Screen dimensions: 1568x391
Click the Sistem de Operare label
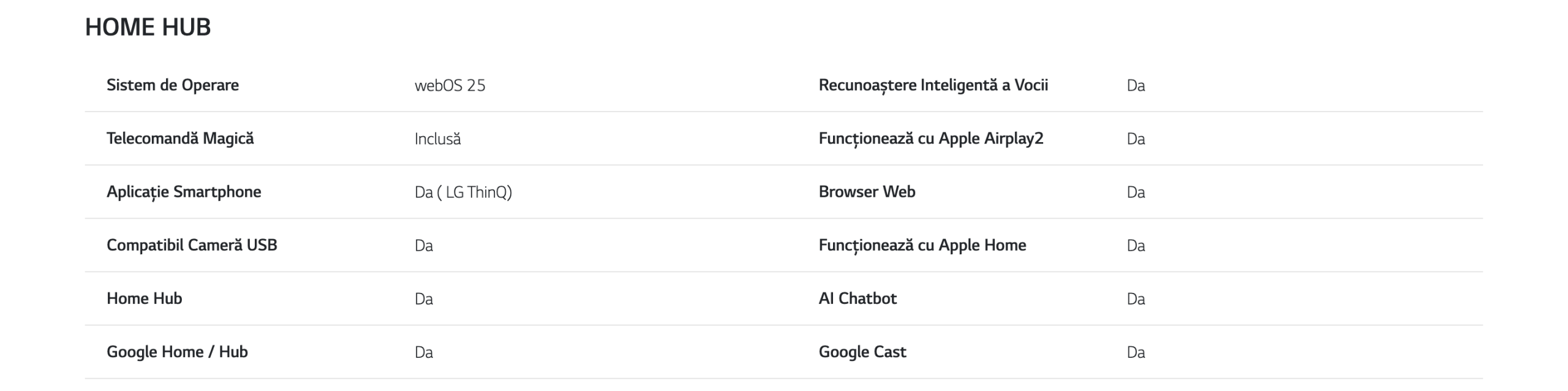(x=173, y=85)
